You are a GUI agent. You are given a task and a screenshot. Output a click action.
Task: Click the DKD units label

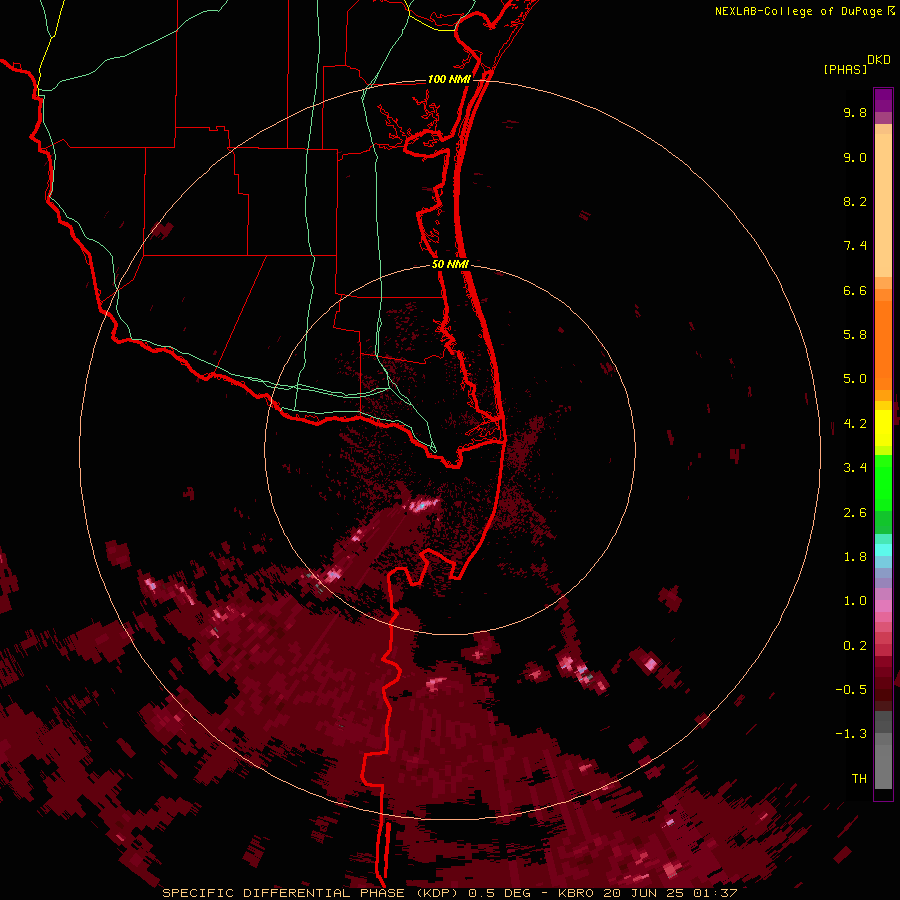click(x=879, y=60)
